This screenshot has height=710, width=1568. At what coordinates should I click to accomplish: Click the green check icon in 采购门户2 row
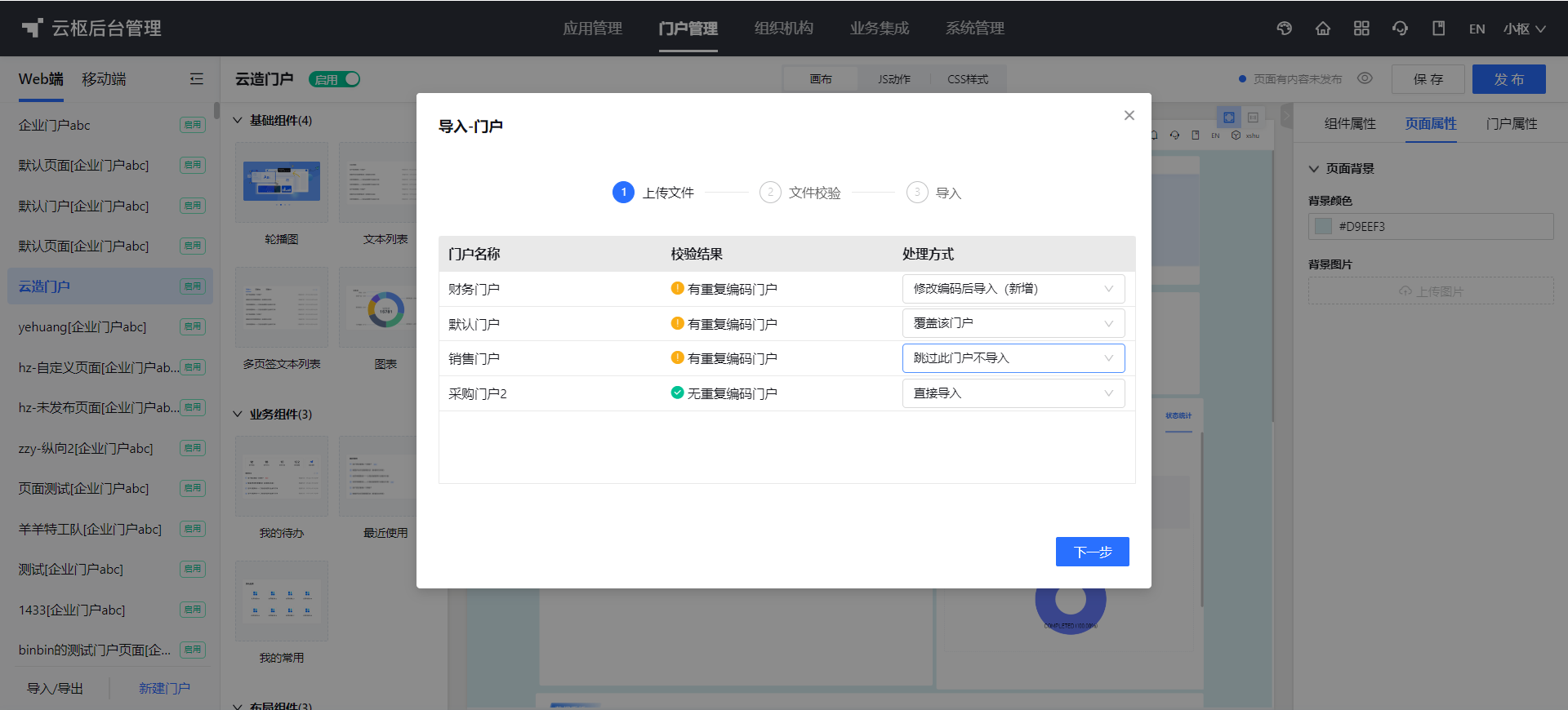coord(677,393)
